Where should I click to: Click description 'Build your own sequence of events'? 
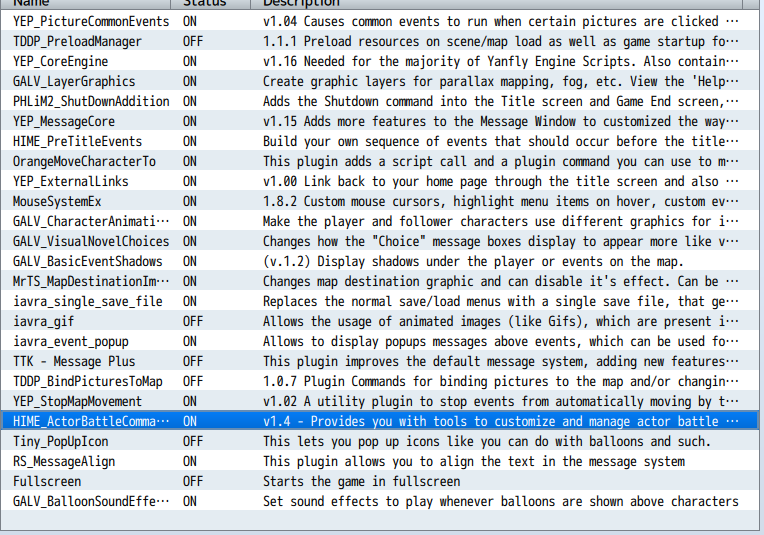(x=501, y=141)
